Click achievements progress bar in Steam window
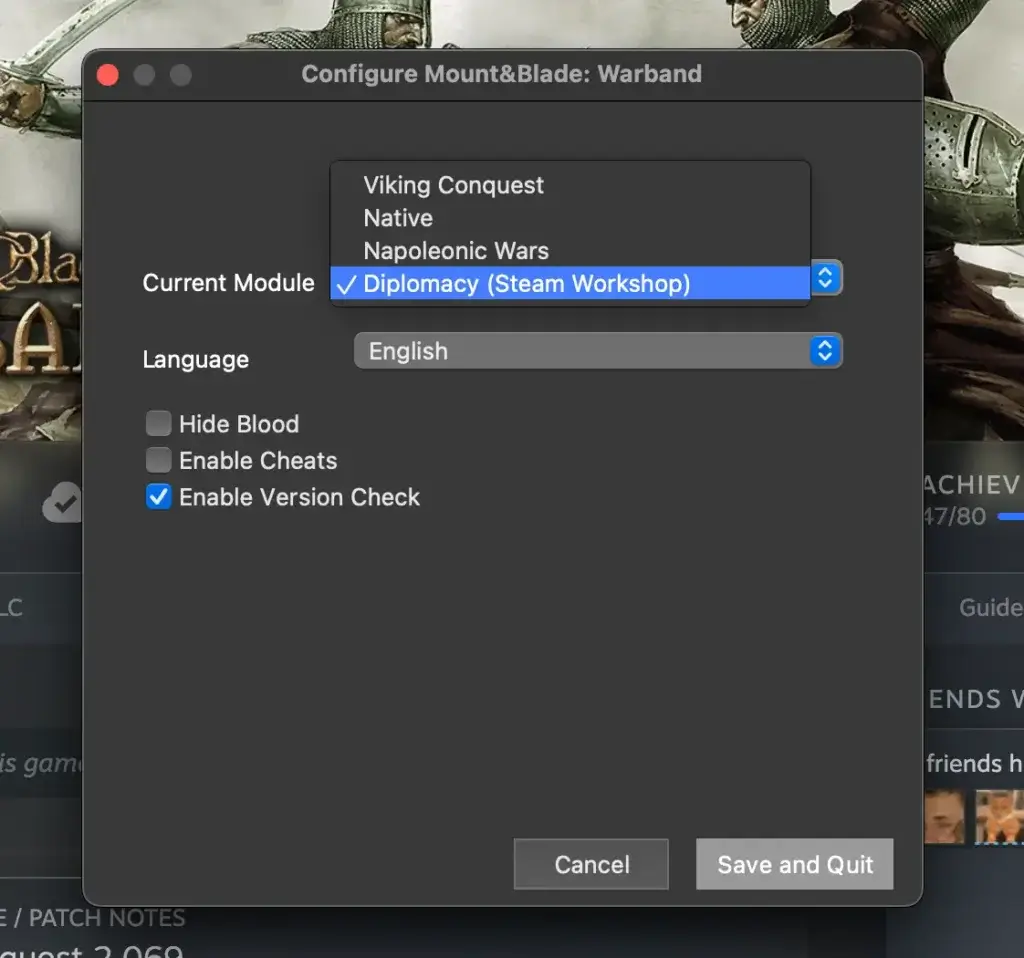The width and height of the screenshot is (1024, 958). [x=1010, y=517]
